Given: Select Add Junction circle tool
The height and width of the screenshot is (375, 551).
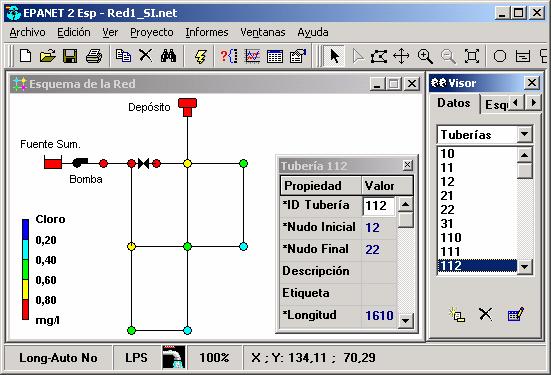Looking at the screenshot, I should [x=500, y=56].
